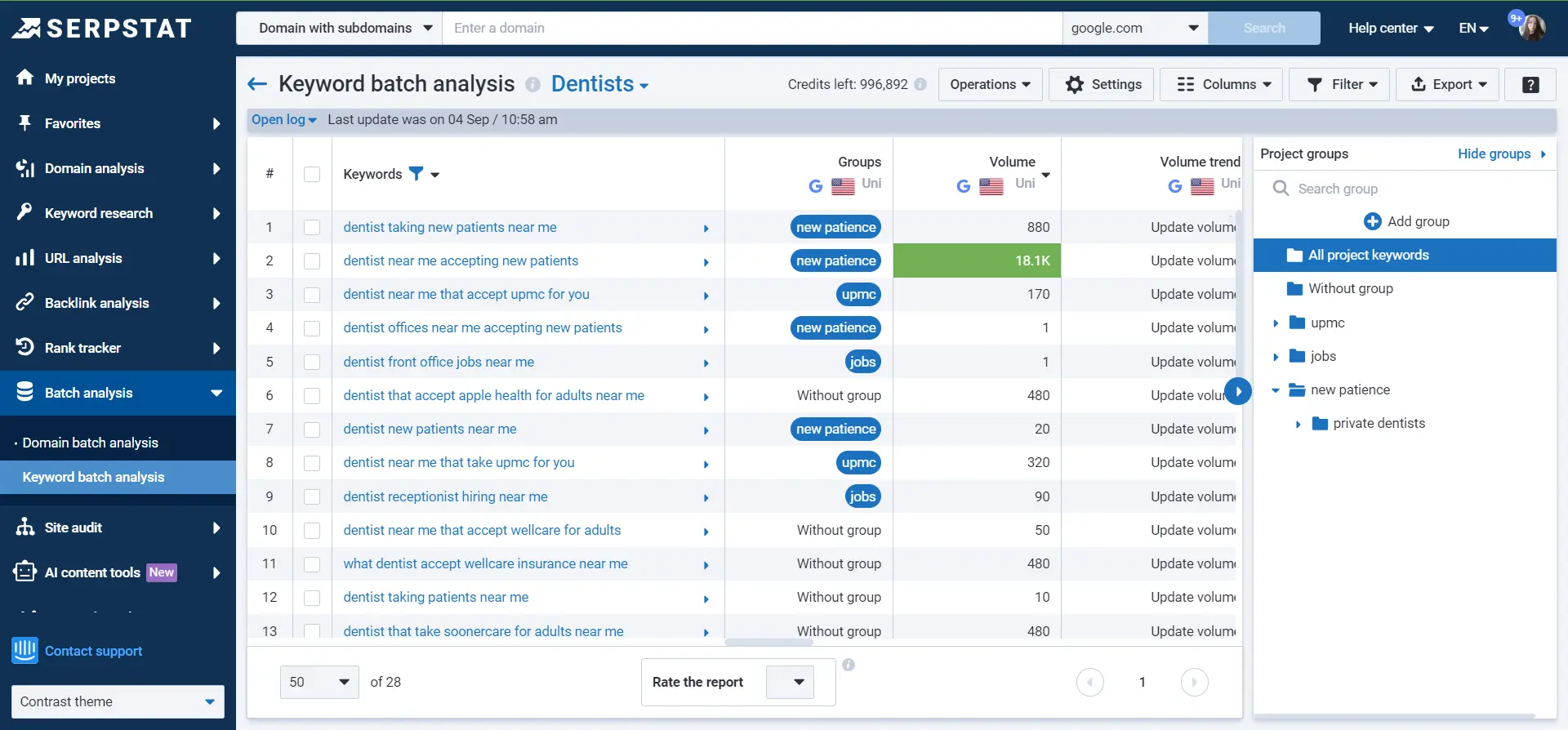1568x730 pixels.
Task: Open keyword 'dentist new patients near me'
Action: point(430,429)
